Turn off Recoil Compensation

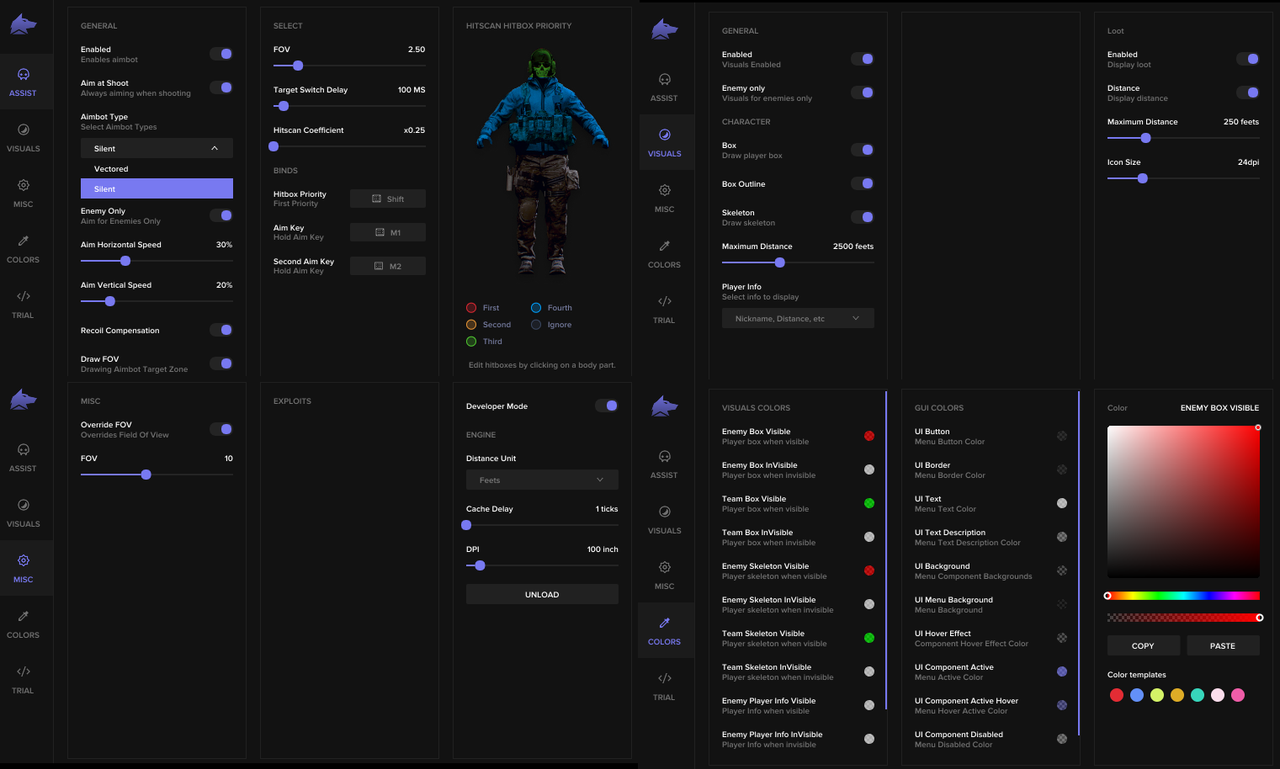[221, 330]
